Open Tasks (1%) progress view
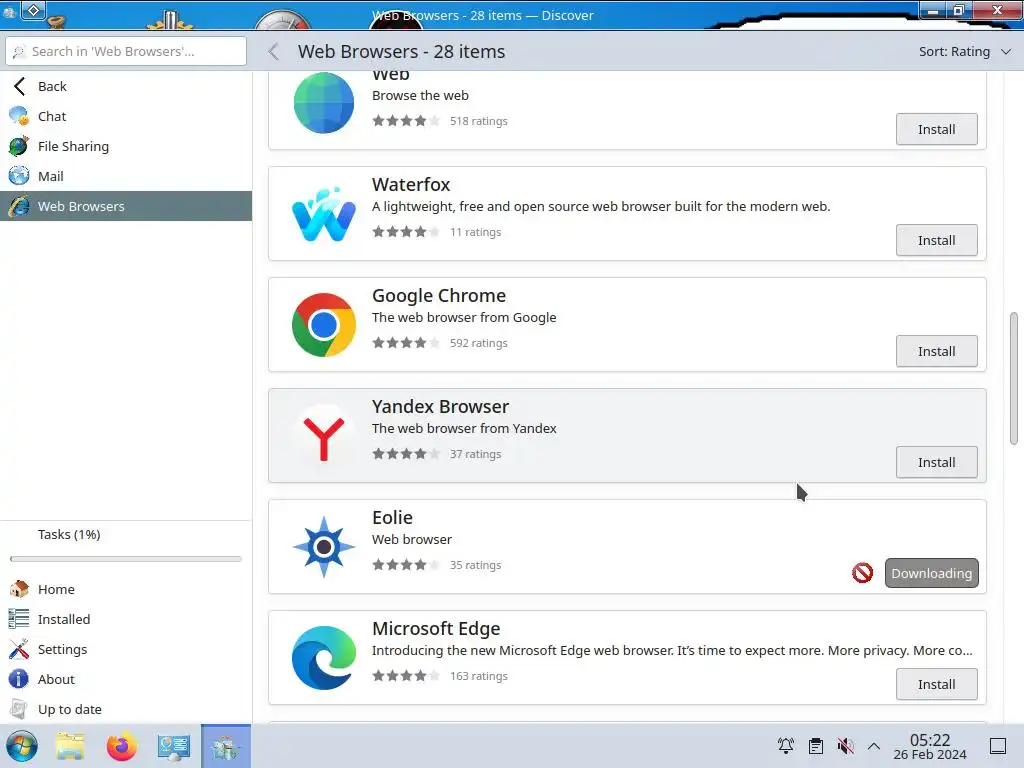 126,535
